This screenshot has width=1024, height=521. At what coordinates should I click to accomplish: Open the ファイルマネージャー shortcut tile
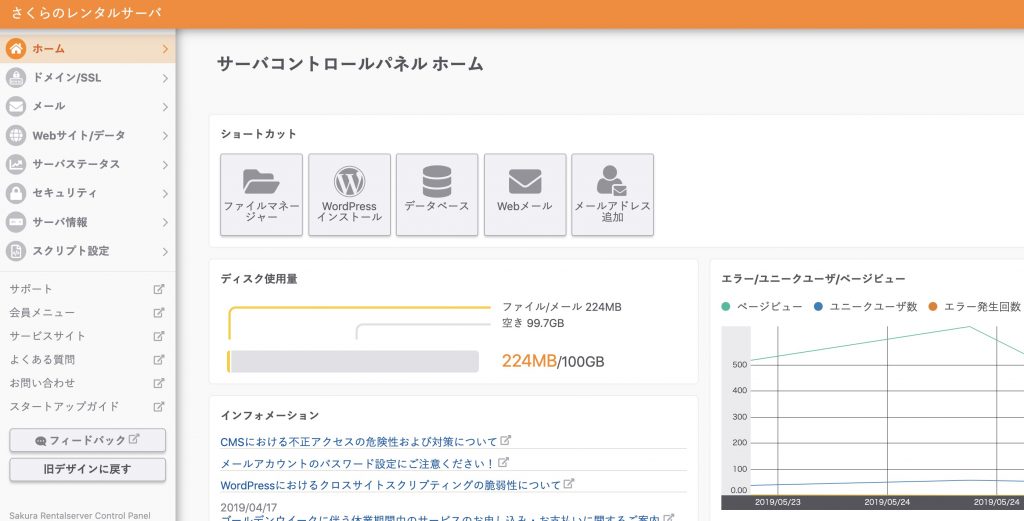click(x=261, y=195)
